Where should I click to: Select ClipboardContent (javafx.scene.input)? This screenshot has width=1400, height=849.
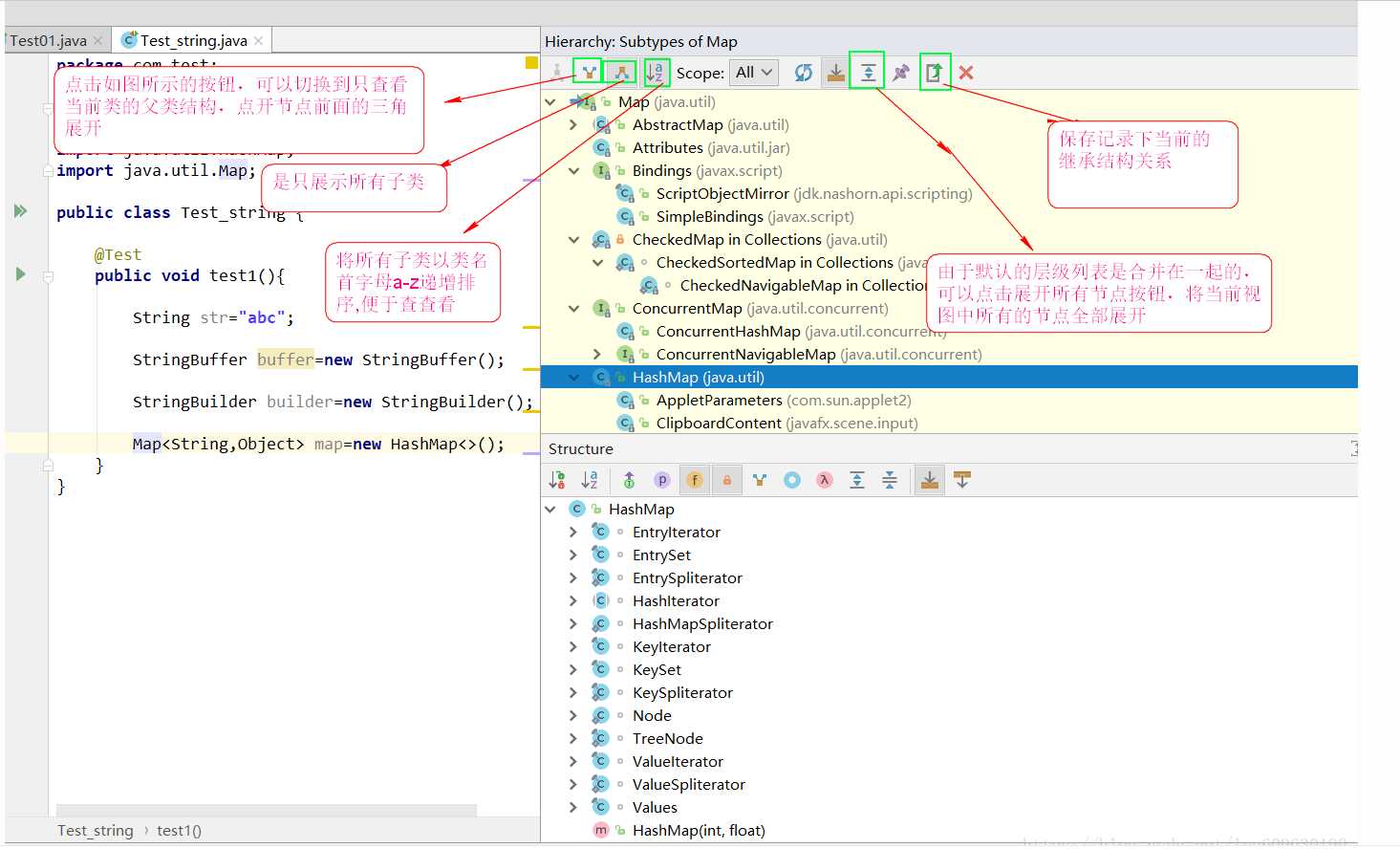tap(786, 423)
